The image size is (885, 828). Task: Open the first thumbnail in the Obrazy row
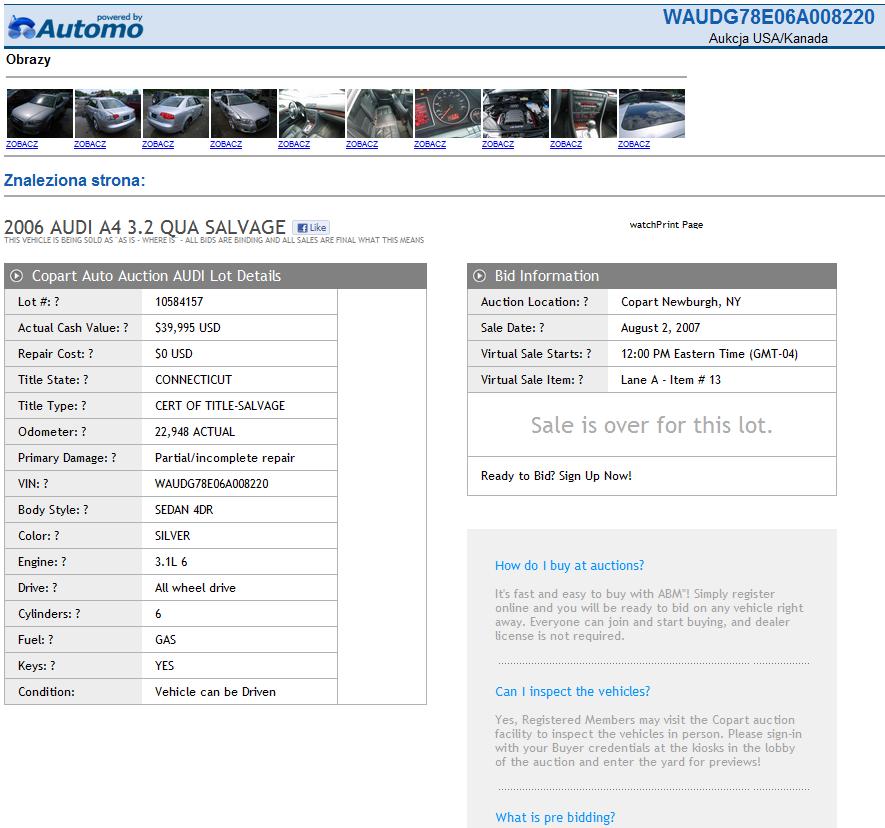click(40, 113)
